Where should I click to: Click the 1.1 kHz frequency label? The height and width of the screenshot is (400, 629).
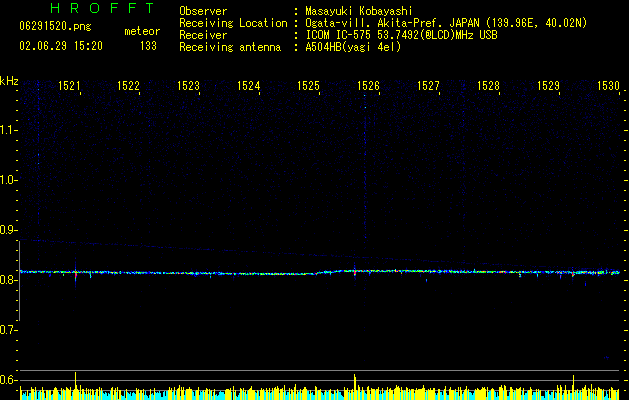pyautogui.click(x=9, y=130)
